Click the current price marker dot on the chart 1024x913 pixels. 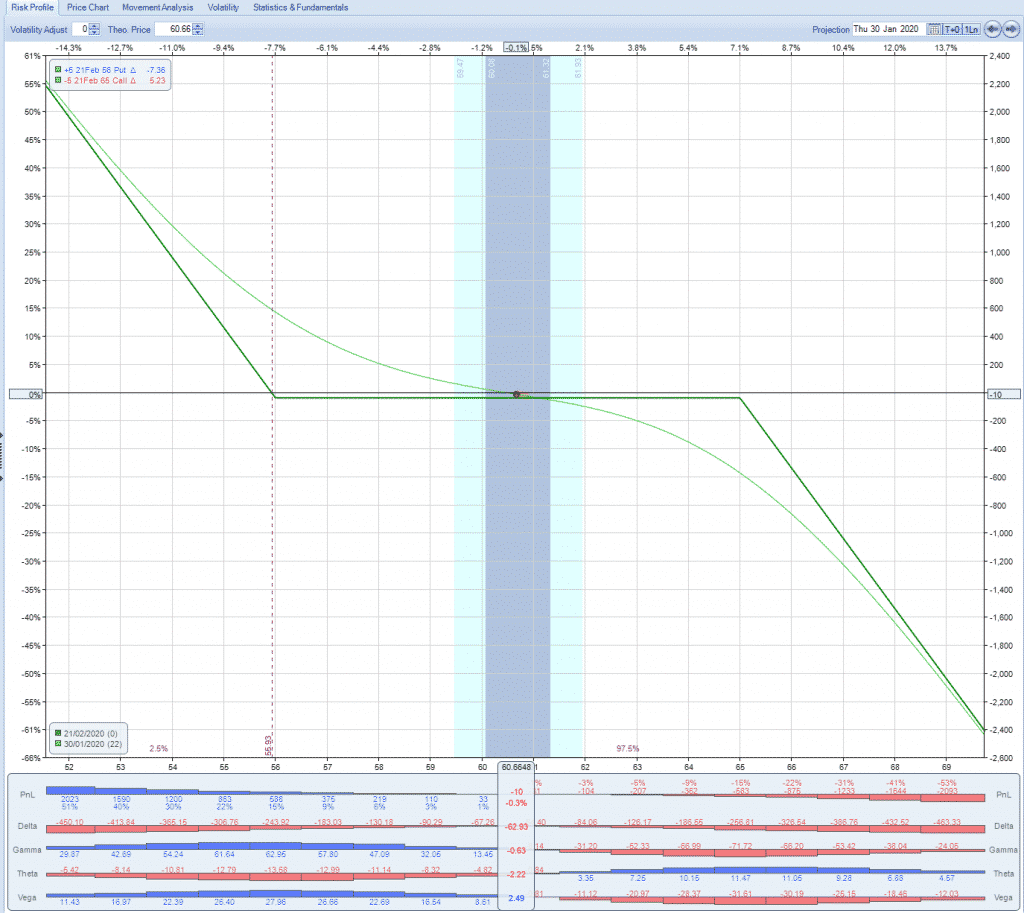(516, 395)
